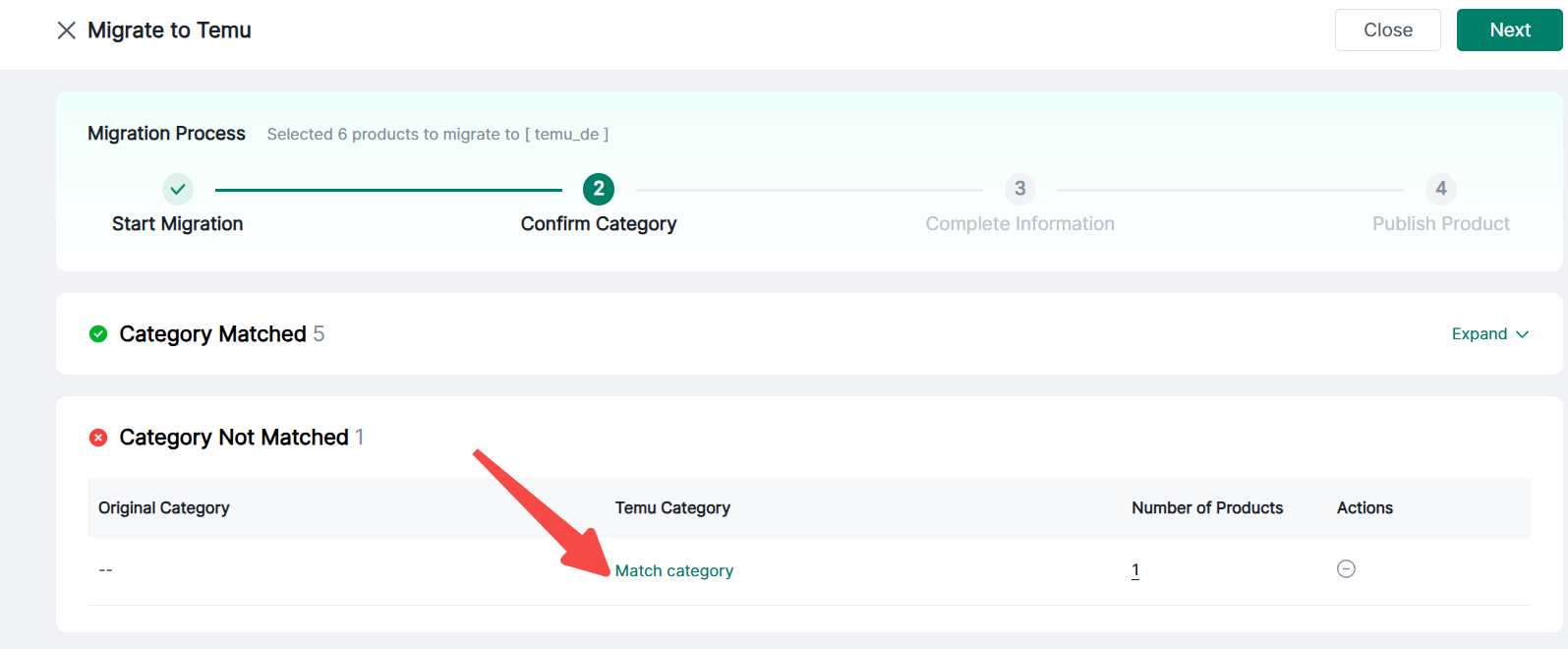Select the Start Migration step label
The width and height of the screenshot is (1568, 649).
(178, 224)
